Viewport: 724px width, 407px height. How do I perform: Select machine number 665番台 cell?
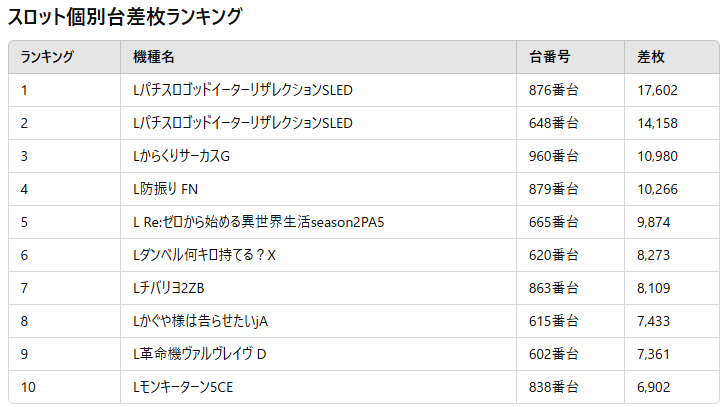(x=553, y=222)
